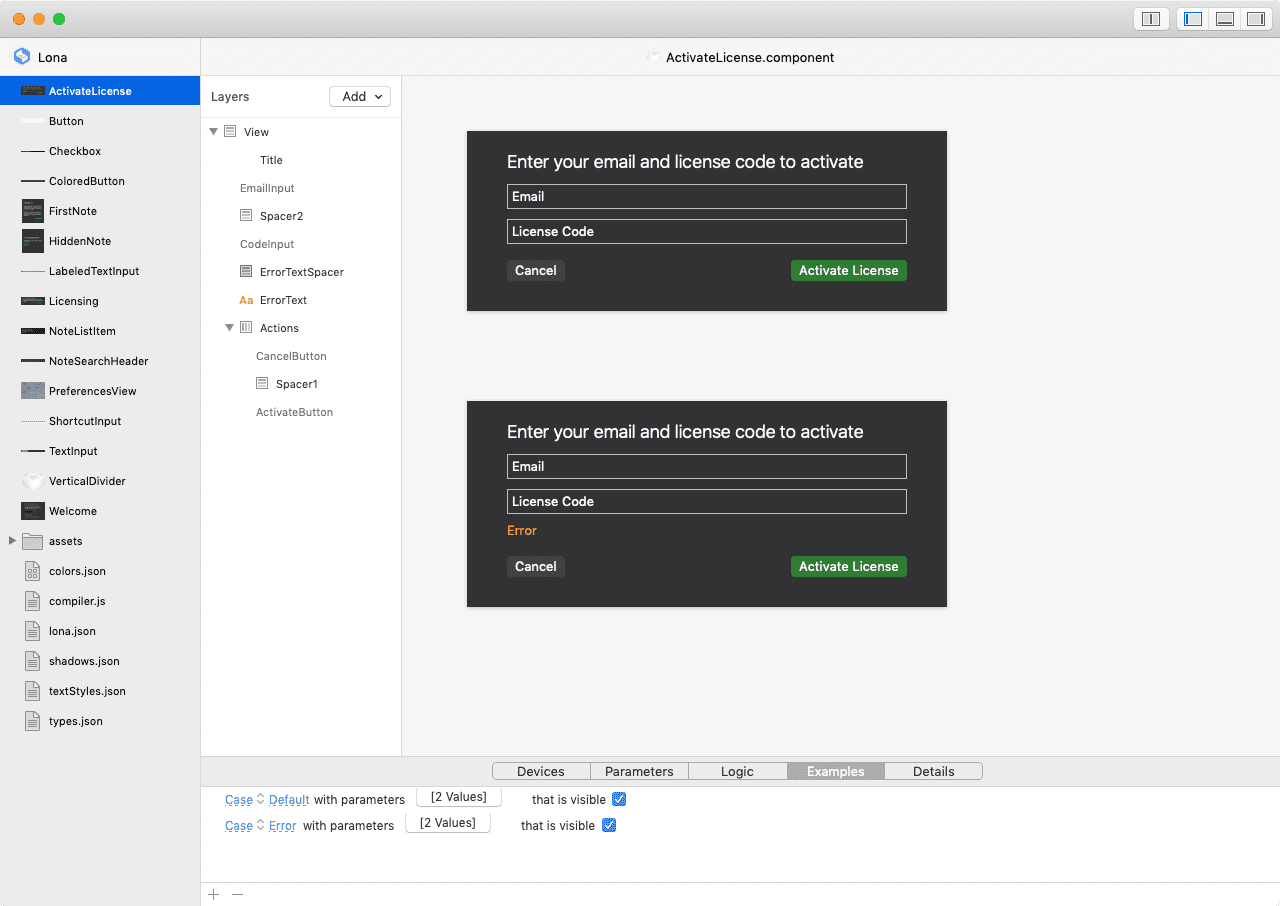
Task: Click Activate License in the top preview
Action: pos(849,270)
